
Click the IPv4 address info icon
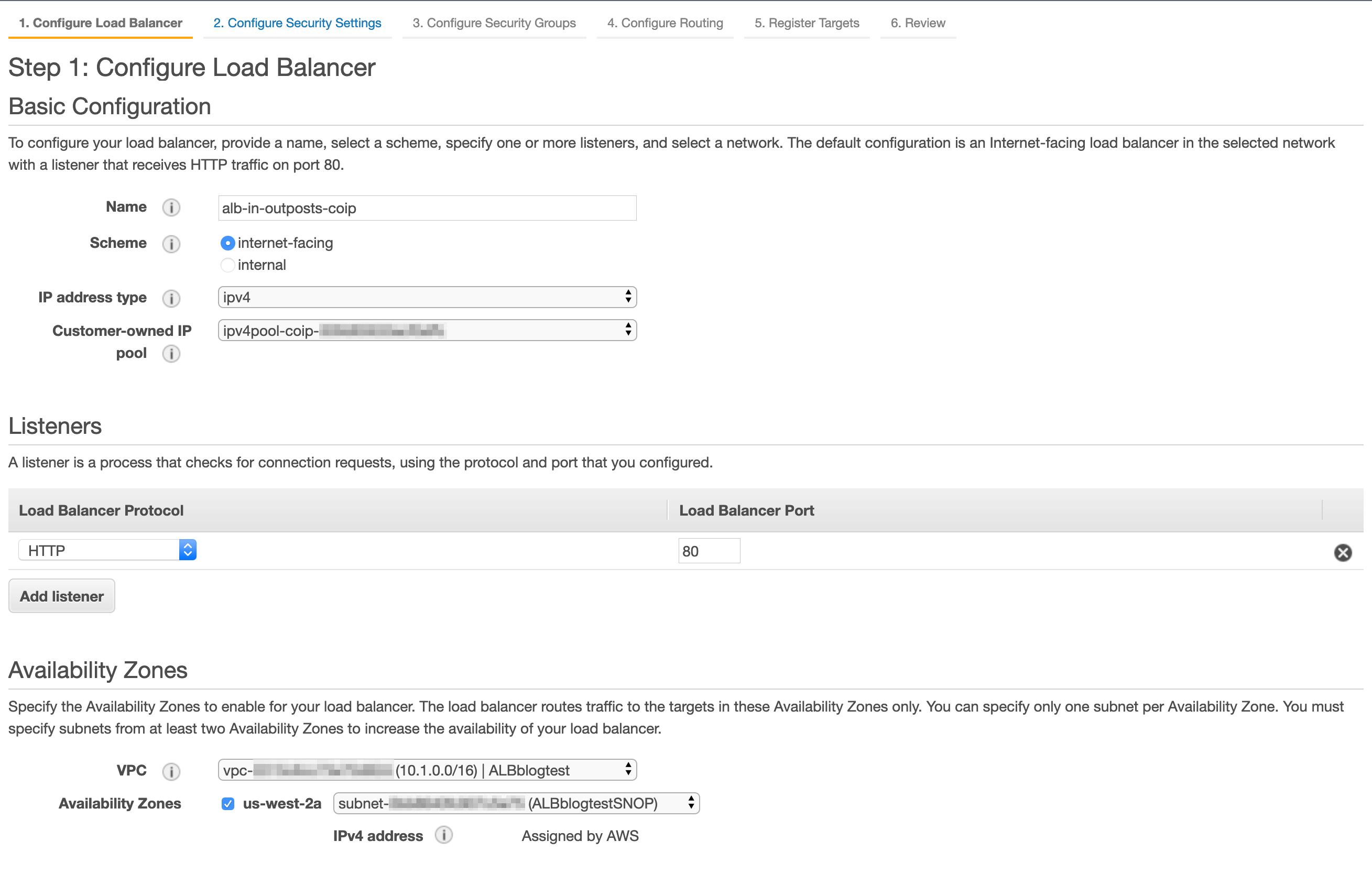tap(443, 835)
